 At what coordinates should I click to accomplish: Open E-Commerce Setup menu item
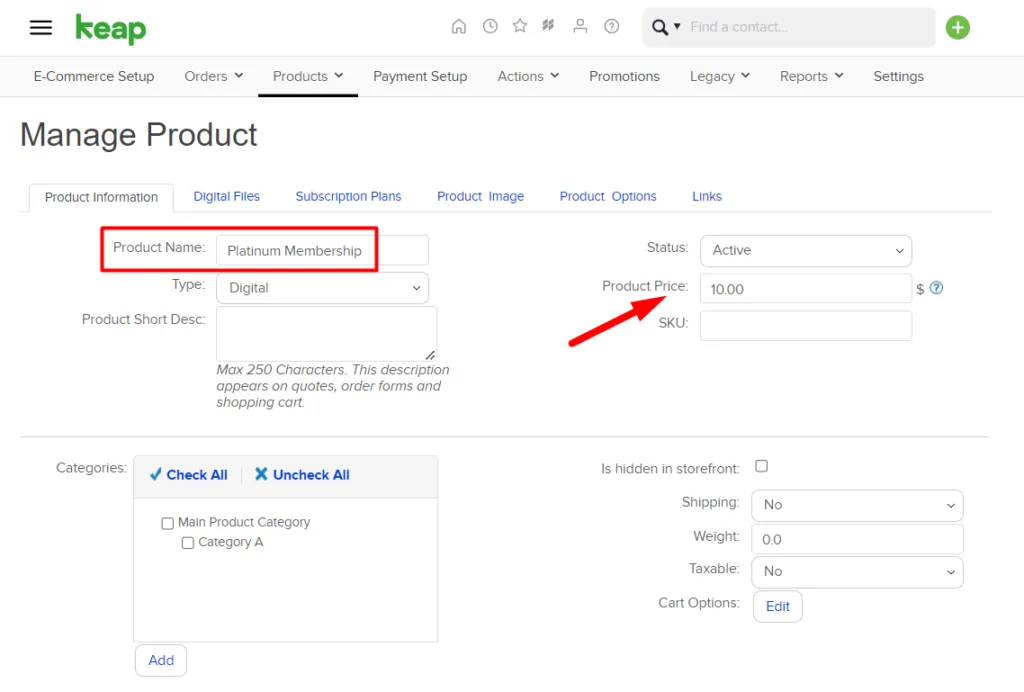pyautogui.click(x=94, y=76)
